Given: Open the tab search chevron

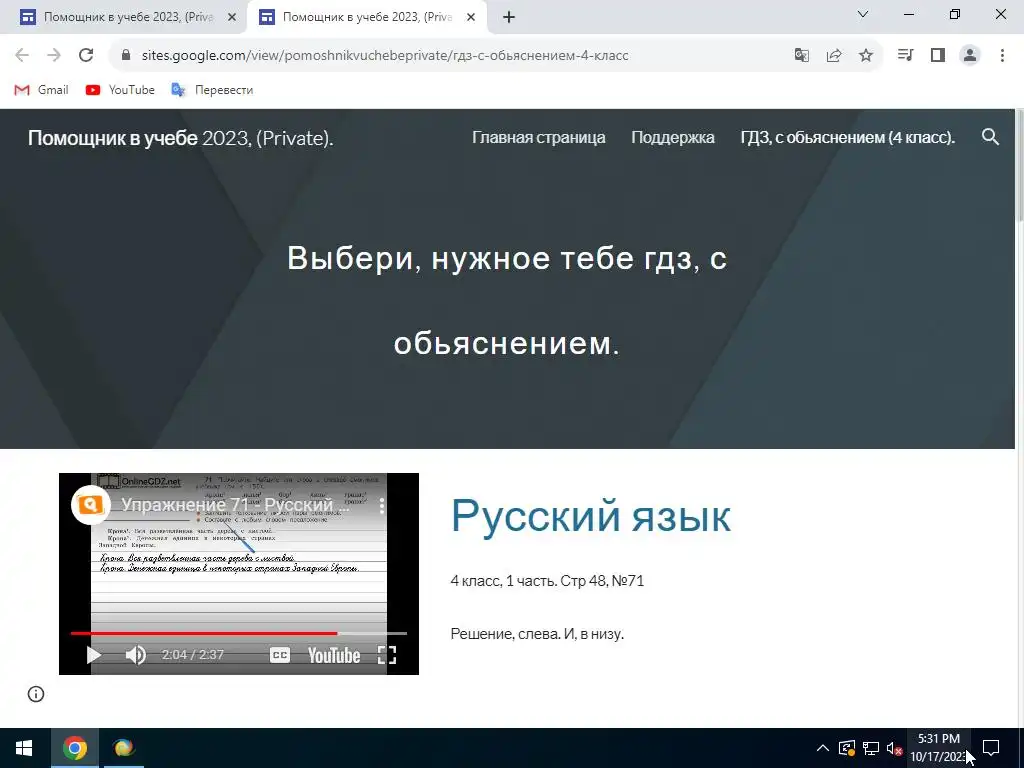Looking at the screenshot, I should click(x=863, y=14).
